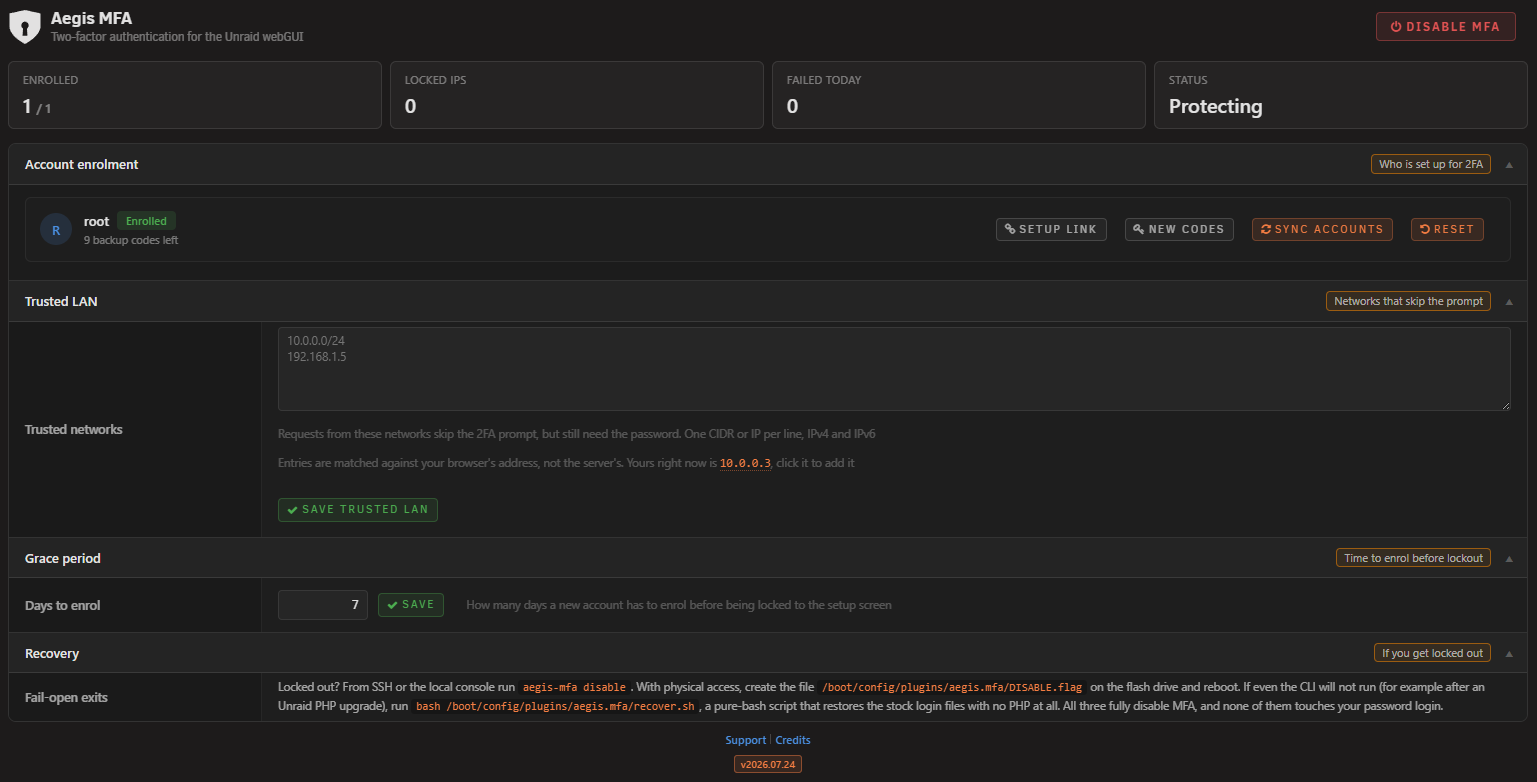Click the Trusted networks label
The image size is (1537, 782).
tap(74, 430)
